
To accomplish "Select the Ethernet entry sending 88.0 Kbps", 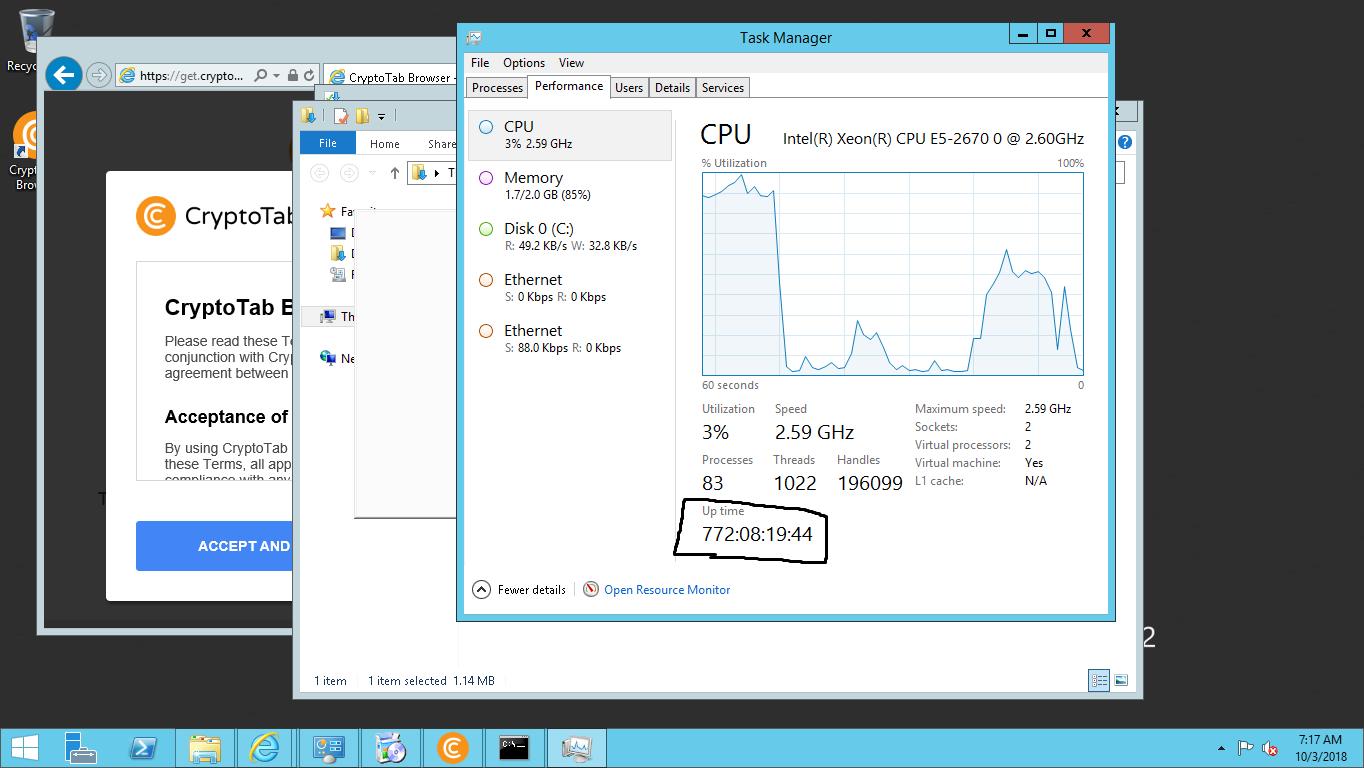I will pyautogui.click(x=570, y=339).
